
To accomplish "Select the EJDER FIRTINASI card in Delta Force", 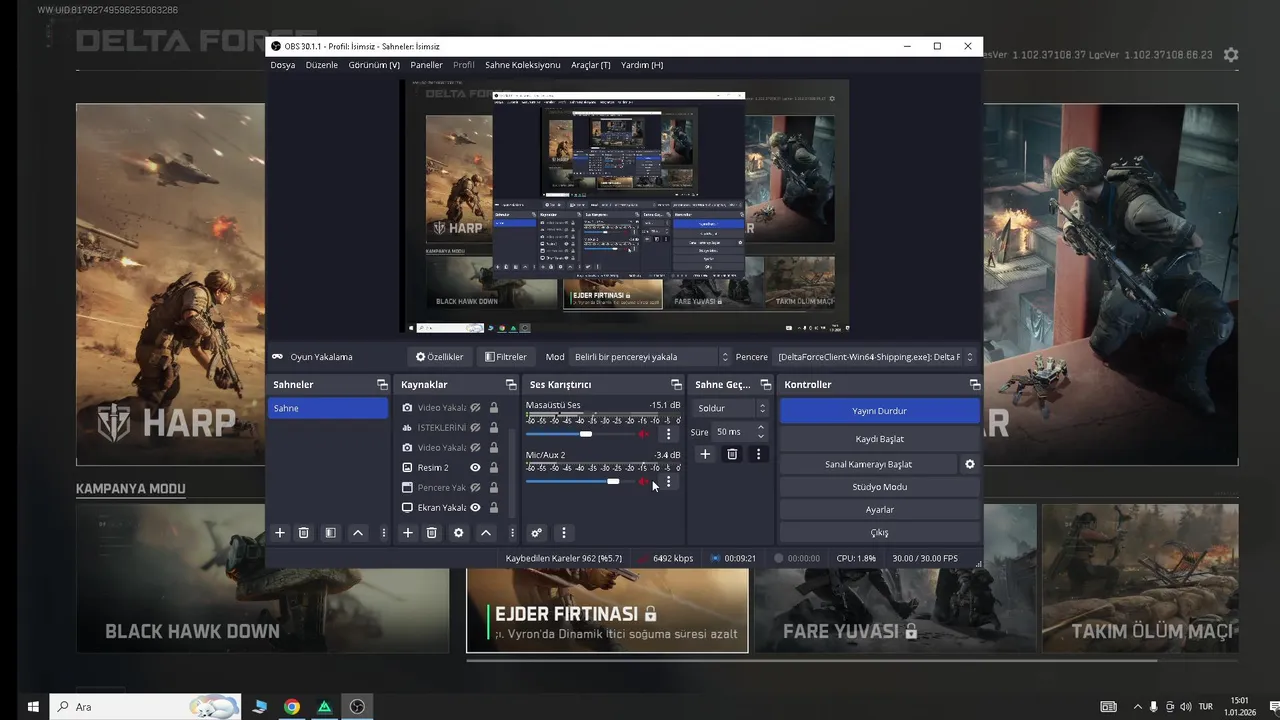I will (x=607, y=610).
